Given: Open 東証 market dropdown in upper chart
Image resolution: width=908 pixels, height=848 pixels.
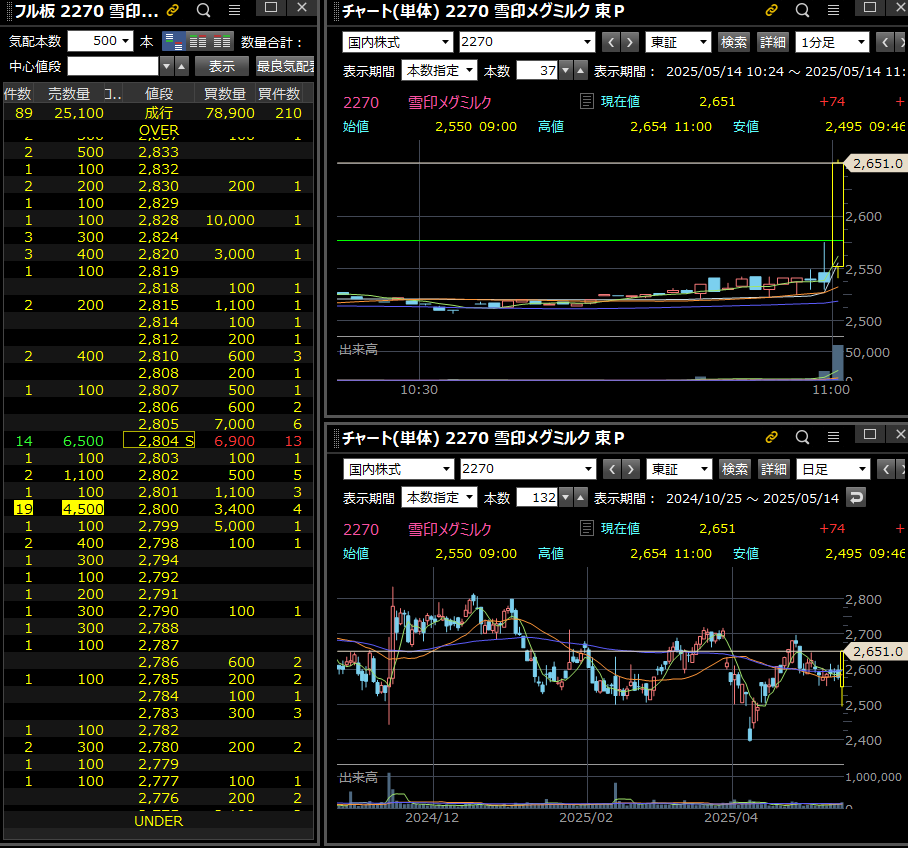Looking at the screenshot, I should tap(678, 42).
